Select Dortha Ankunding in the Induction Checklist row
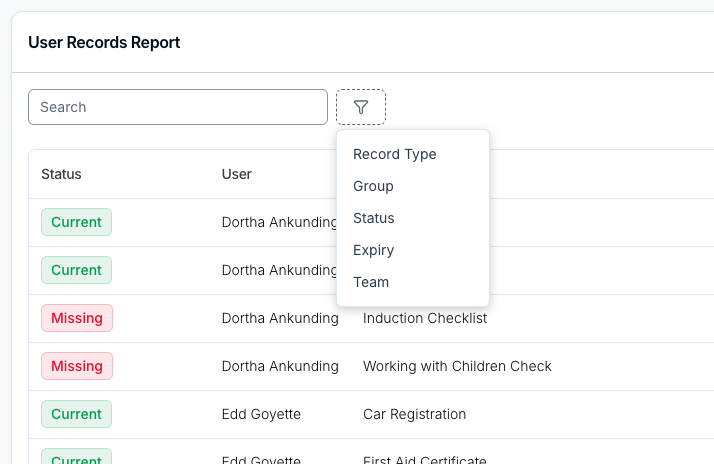The image size is (714, 464). pyautogui.click(x=280, y=318)
